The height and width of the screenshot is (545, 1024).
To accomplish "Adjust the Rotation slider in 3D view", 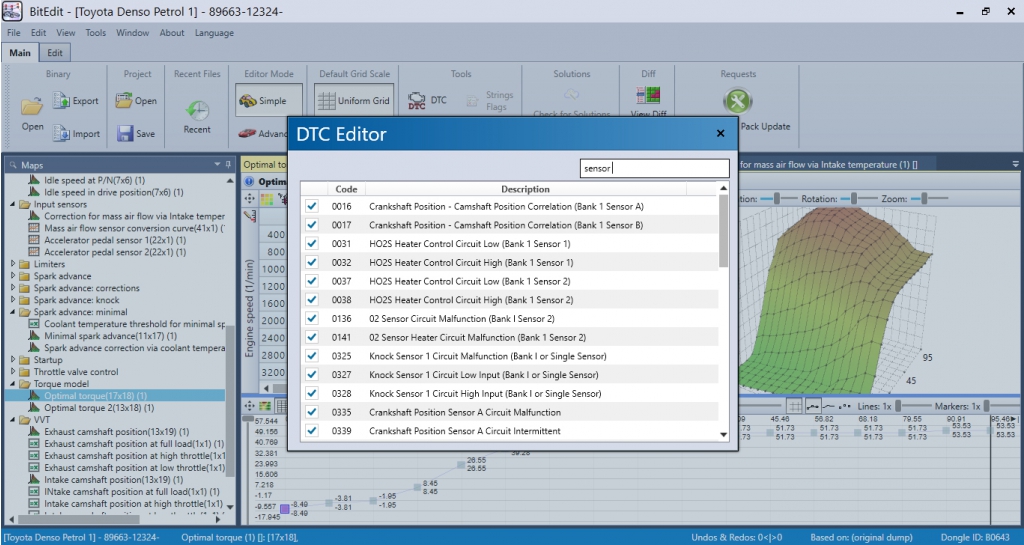I will 854,198.
